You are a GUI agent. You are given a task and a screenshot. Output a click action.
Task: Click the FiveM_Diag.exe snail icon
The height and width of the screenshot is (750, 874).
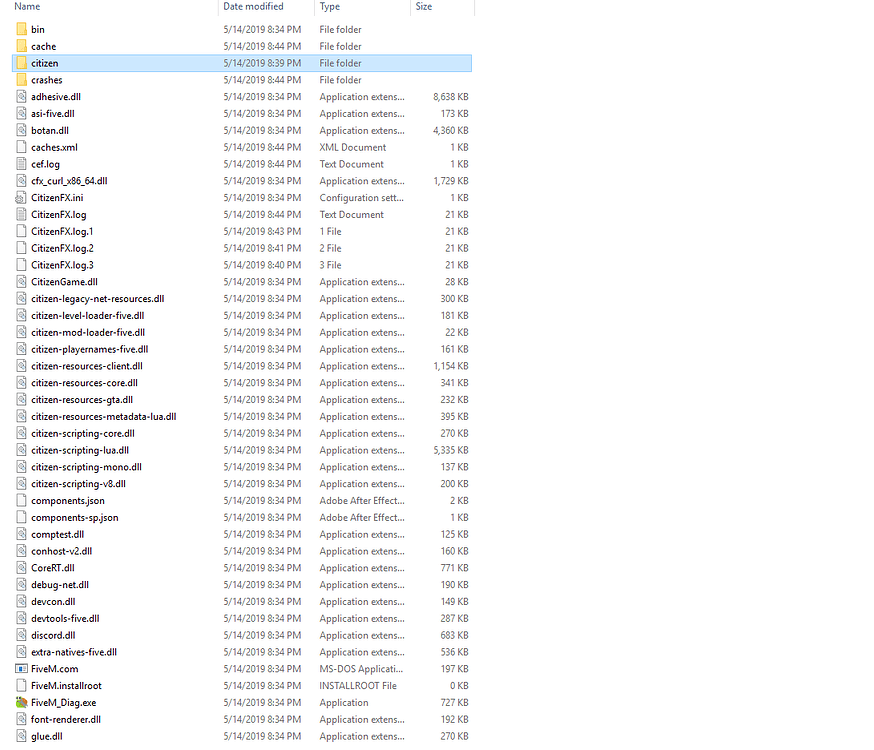21,702
